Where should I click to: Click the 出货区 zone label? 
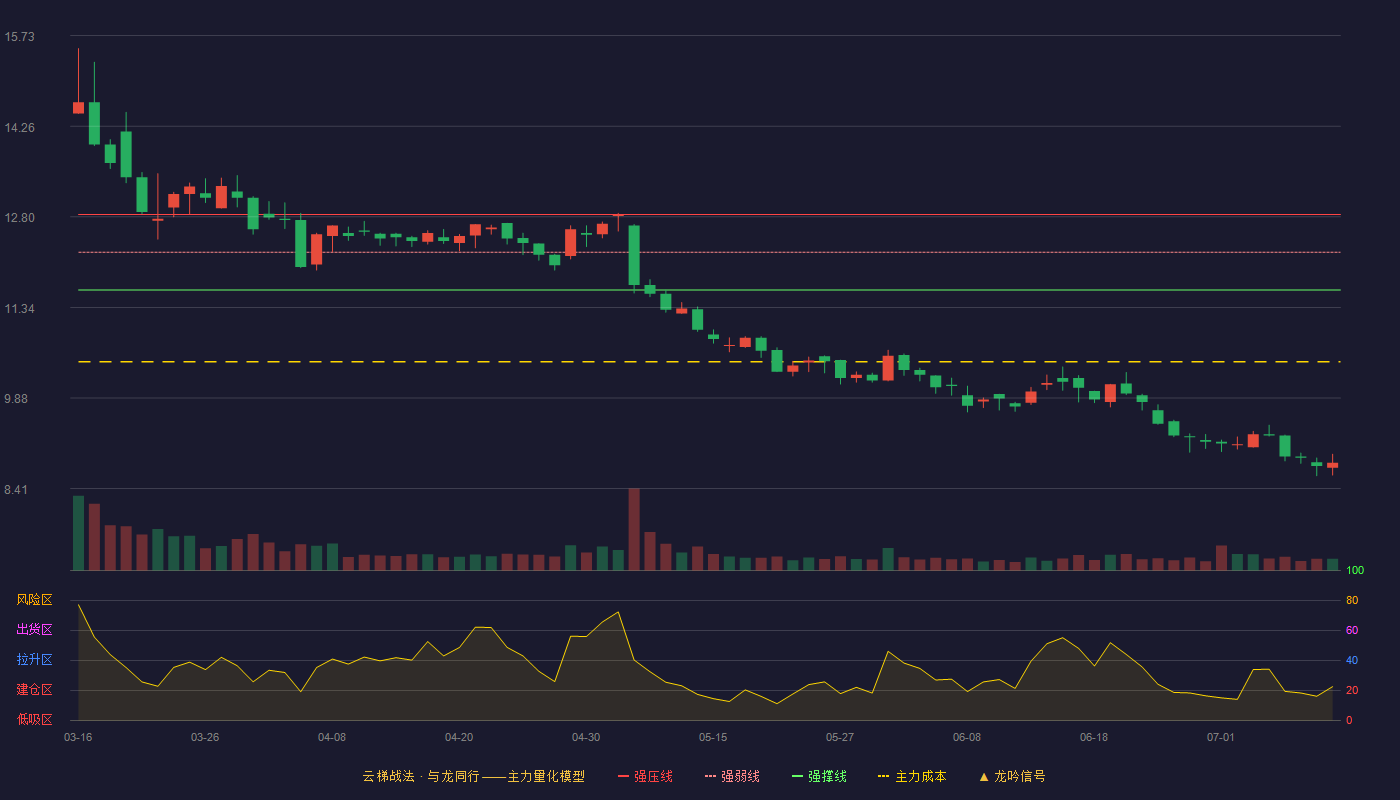point(34,630)
